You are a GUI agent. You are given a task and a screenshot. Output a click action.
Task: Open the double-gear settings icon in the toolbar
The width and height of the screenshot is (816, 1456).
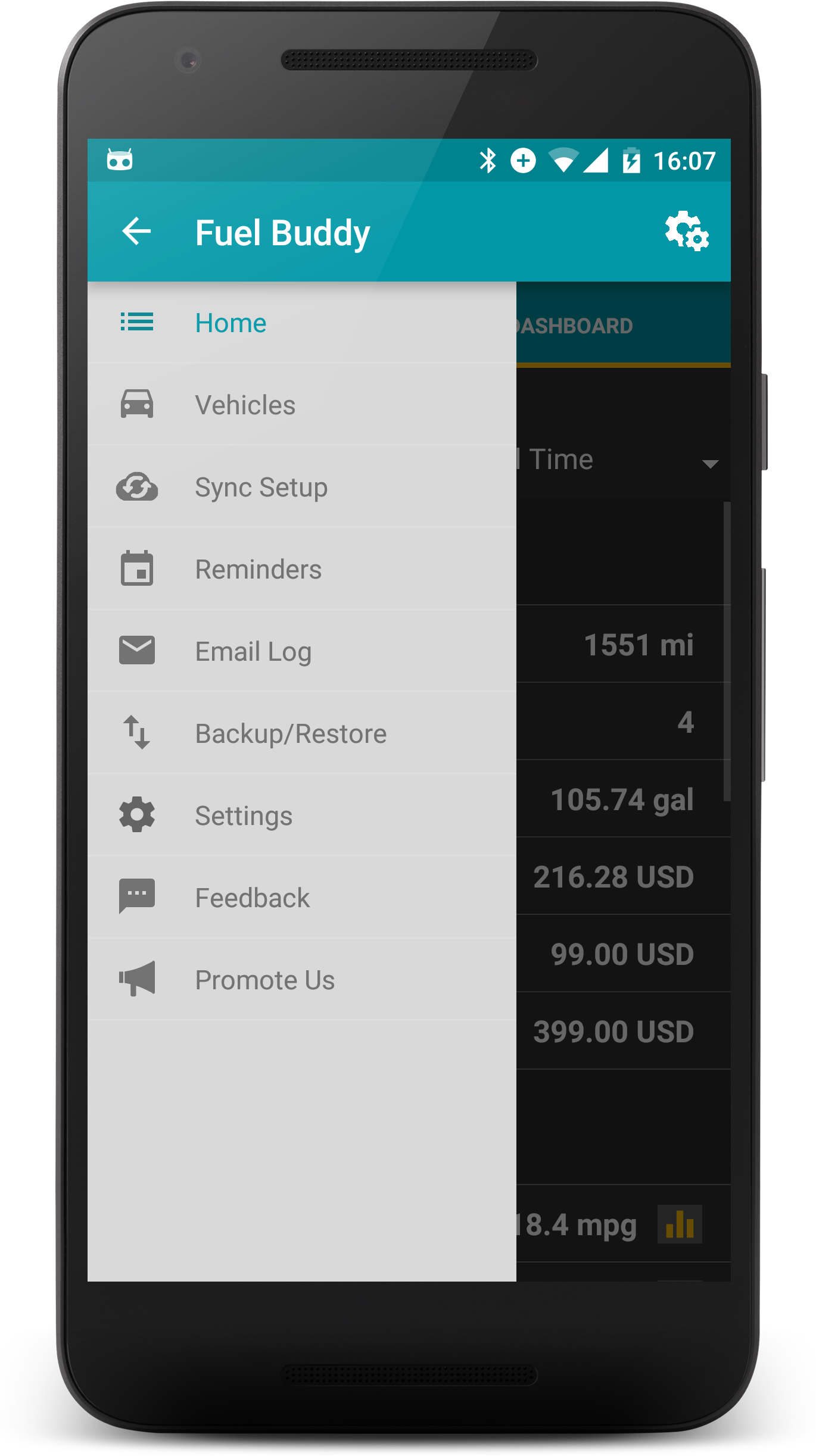(687, 231)
